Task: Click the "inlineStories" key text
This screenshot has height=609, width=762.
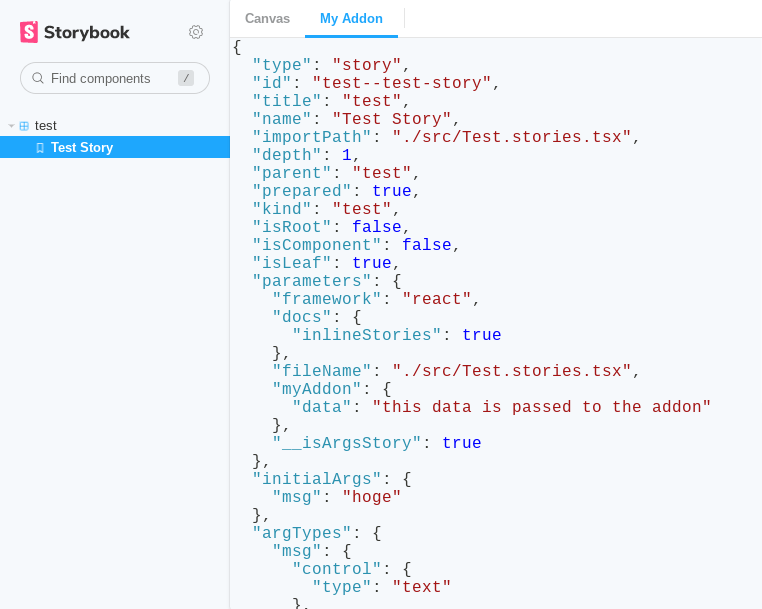Action: (367, 334)
